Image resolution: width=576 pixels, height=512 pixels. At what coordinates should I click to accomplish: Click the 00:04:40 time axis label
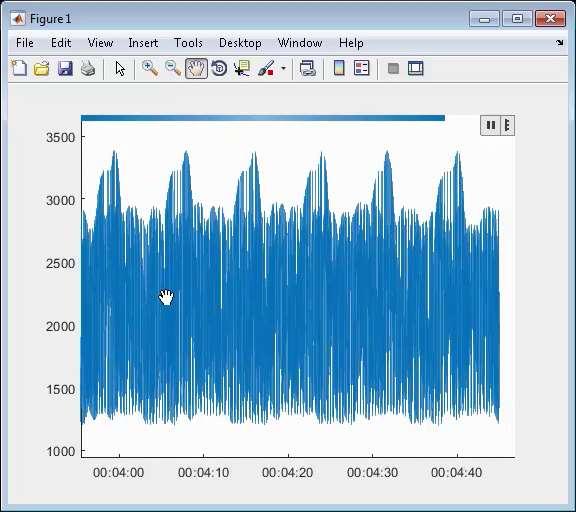click(x=457, y=472)
